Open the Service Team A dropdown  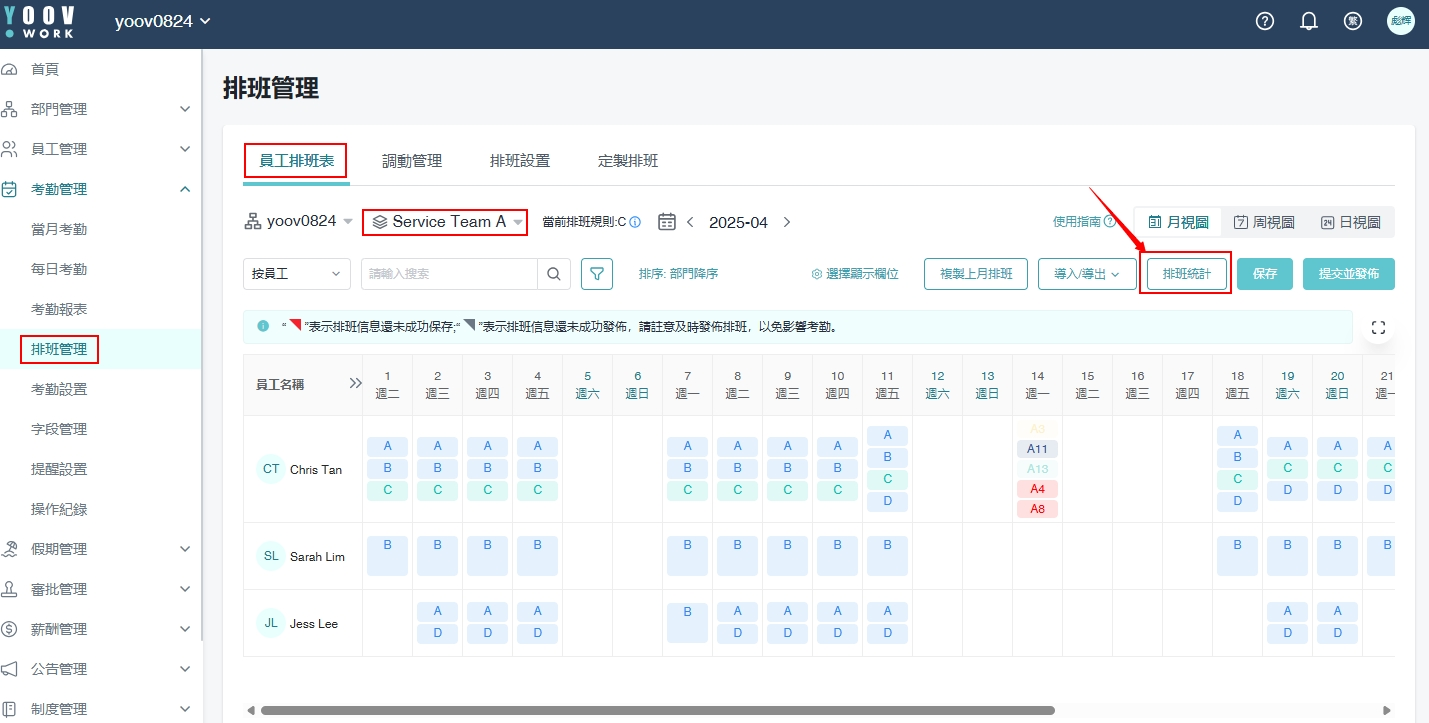(445, 222)
